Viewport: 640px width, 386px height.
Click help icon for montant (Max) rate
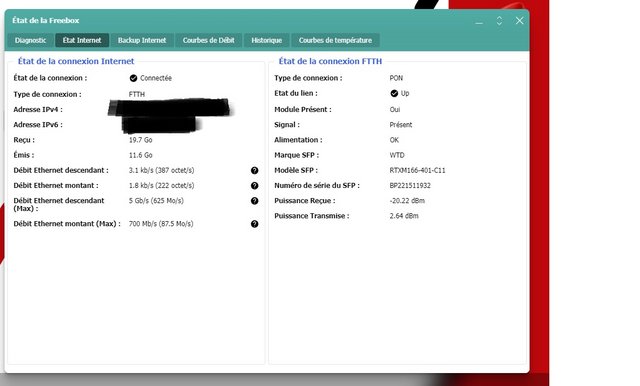pyautogui.click(x=254, y=224)
